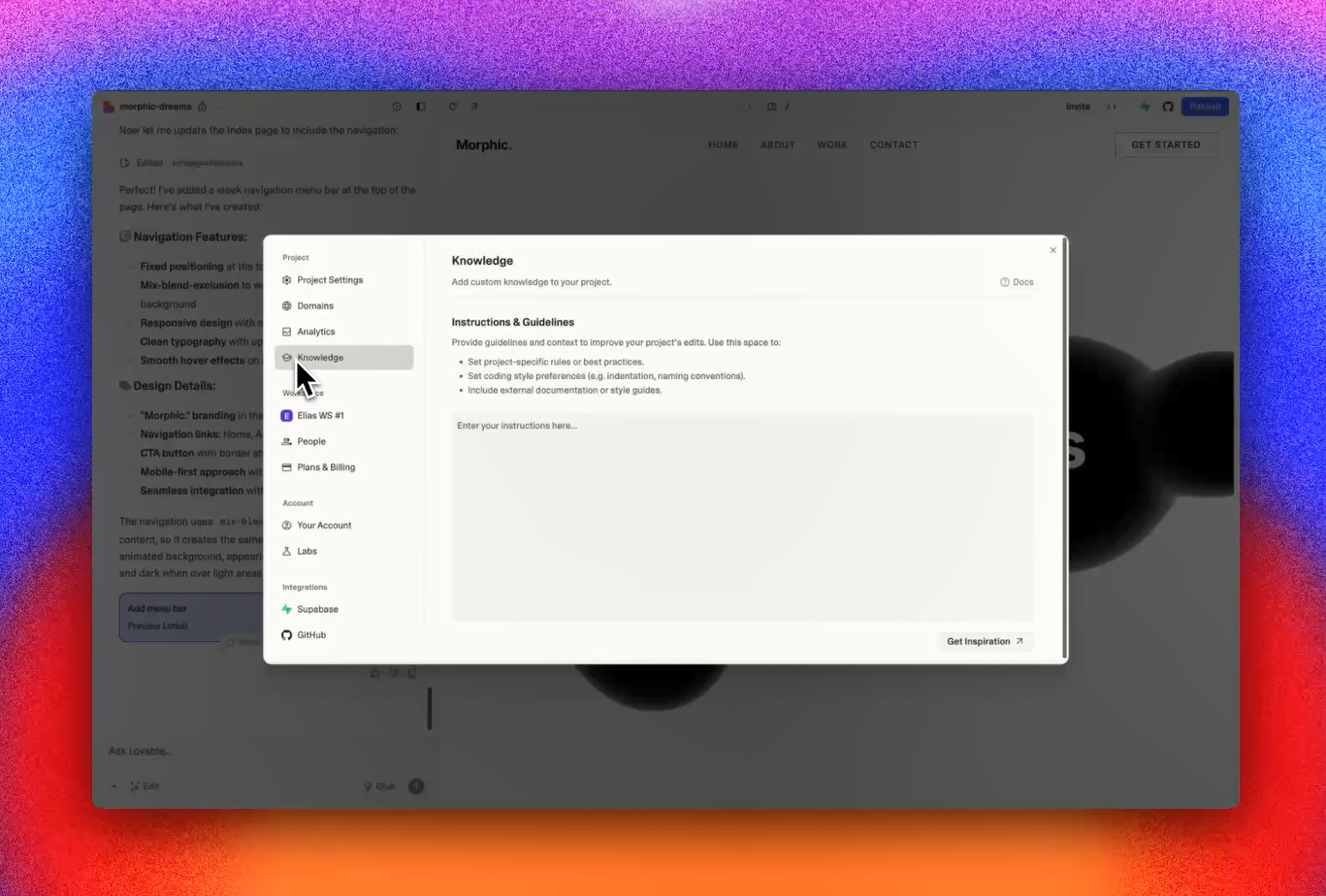Toggle the code view icon beside Invite

click(1112, 107)
